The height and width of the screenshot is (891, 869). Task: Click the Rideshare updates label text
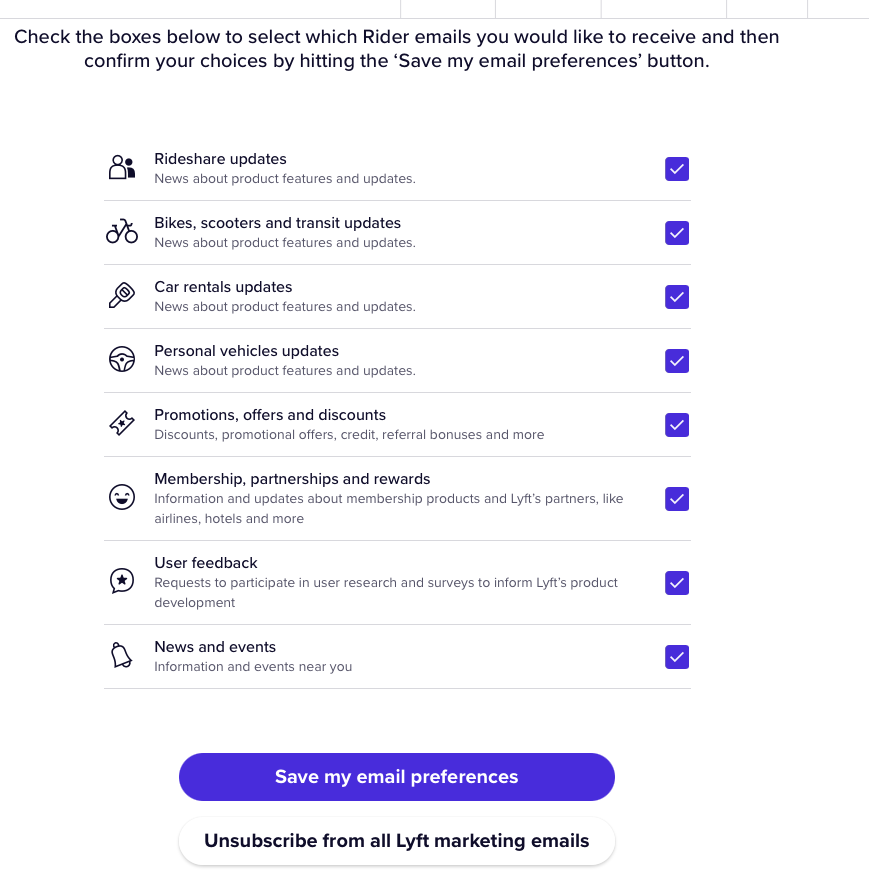220,159
